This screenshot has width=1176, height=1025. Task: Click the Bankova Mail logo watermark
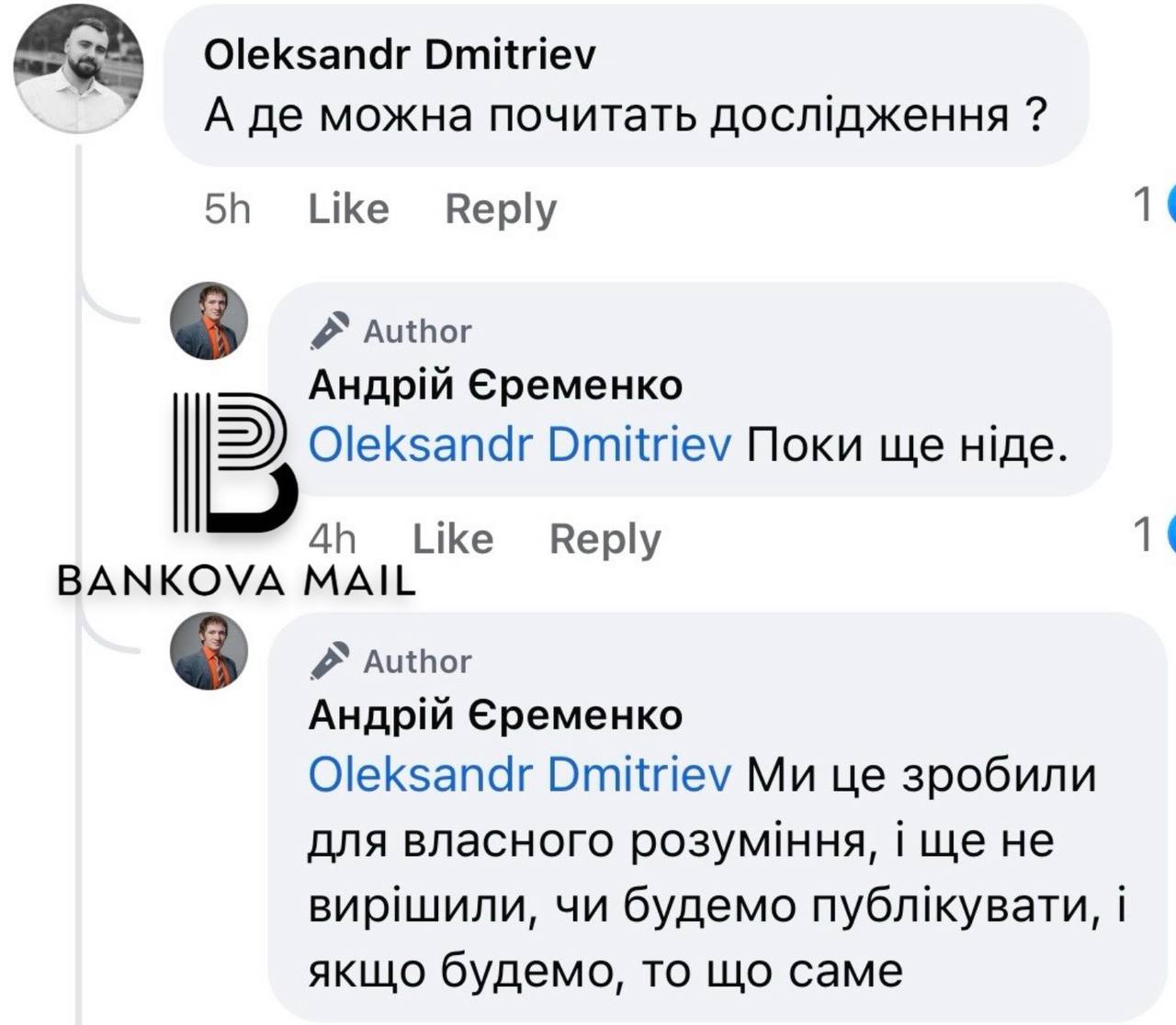tap(234, 496)
